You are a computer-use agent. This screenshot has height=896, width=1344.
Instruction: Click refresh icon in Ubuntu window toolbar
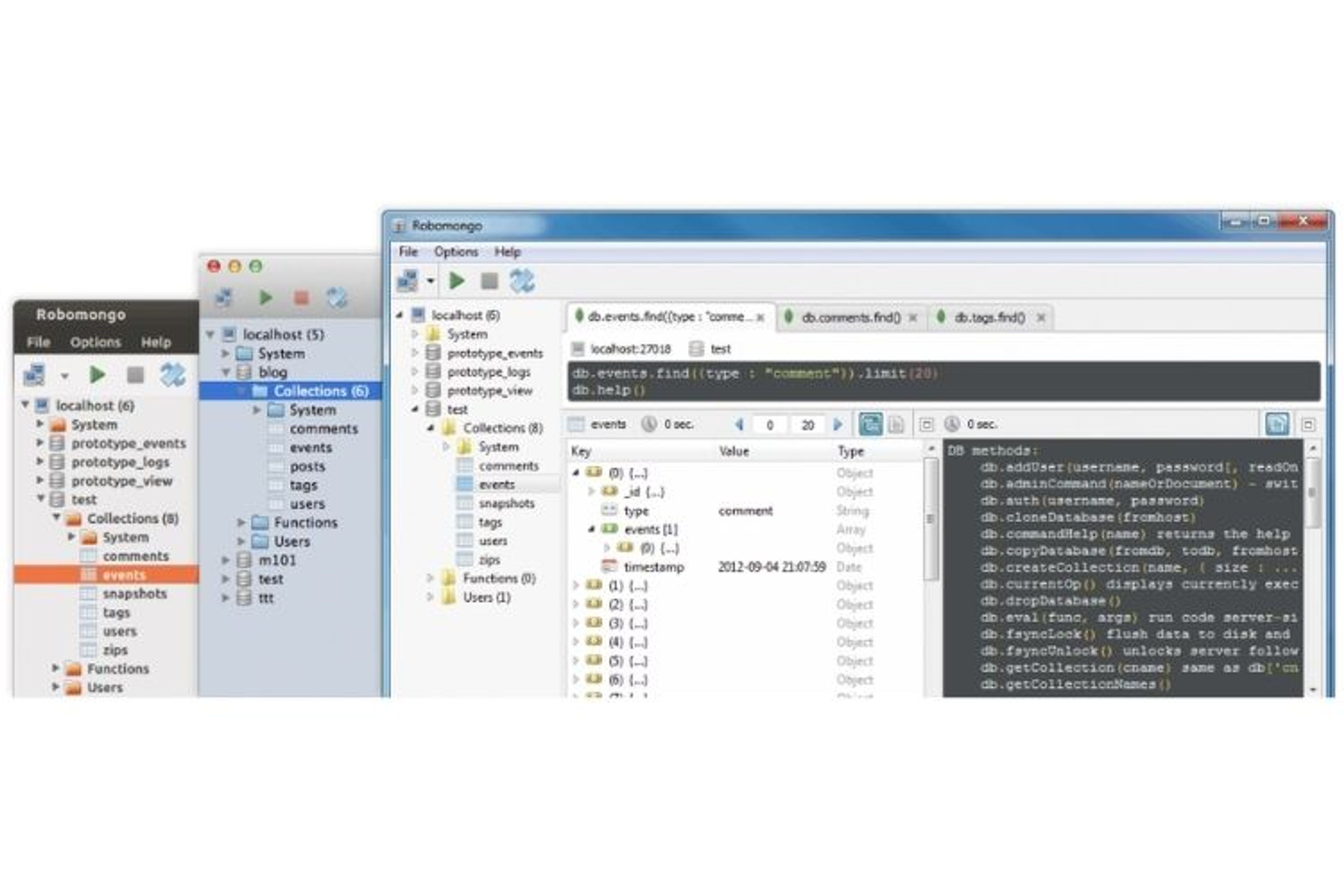[173, 375]
